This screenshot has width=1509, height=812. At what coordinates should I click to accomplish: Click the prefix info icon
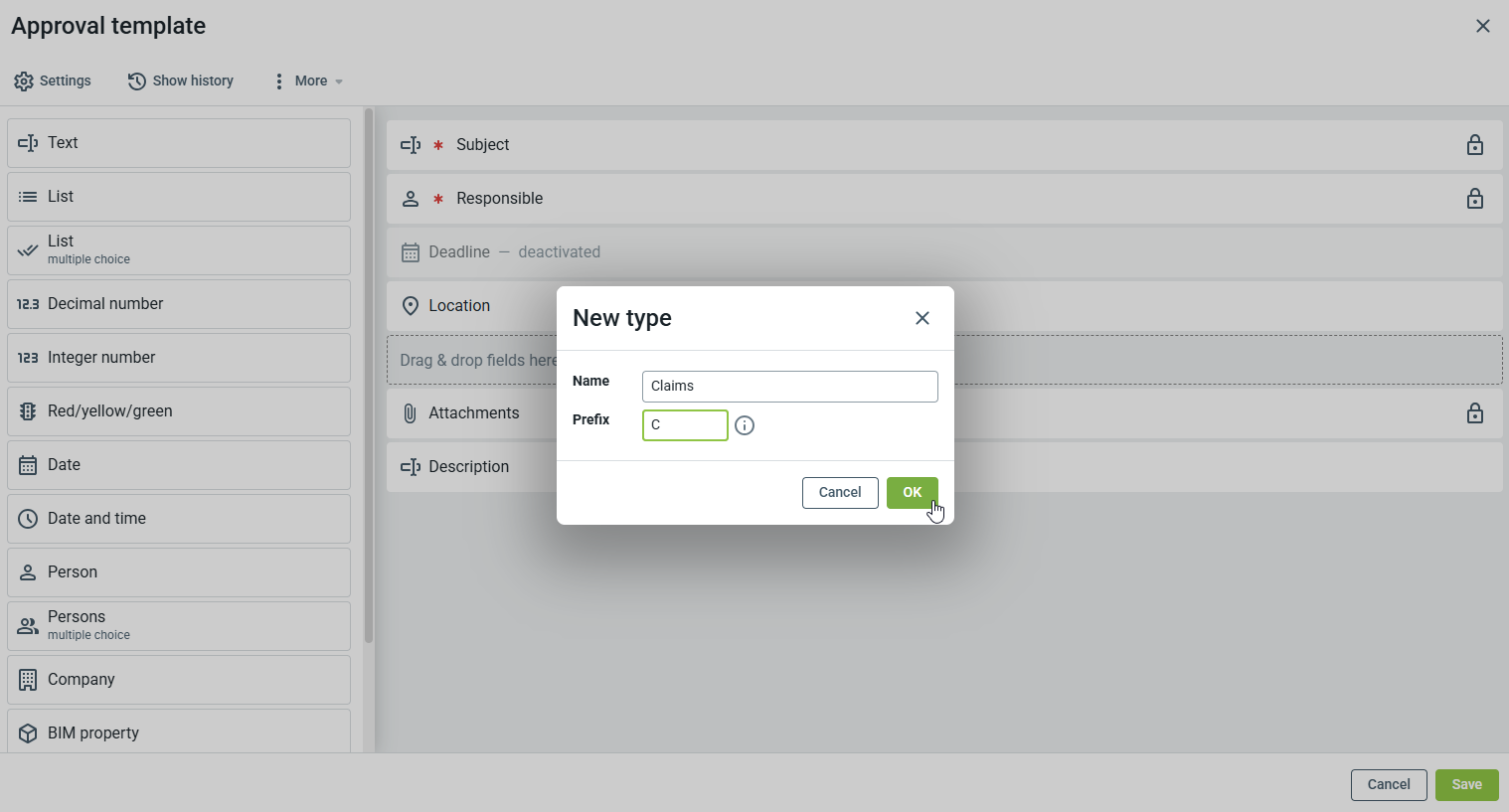click(x=745, y=425)
